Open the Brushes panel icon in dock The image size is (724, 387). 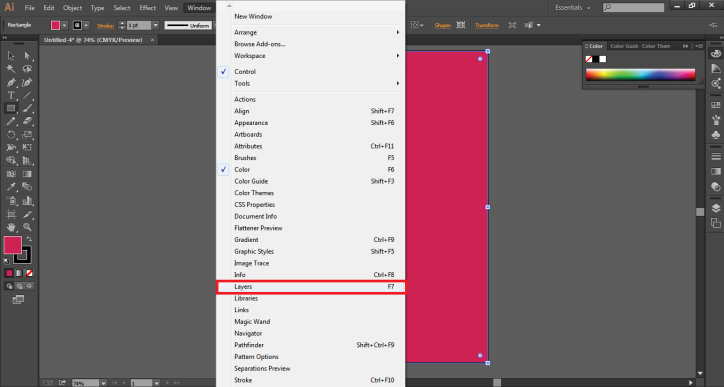click(x=716, y=120)
